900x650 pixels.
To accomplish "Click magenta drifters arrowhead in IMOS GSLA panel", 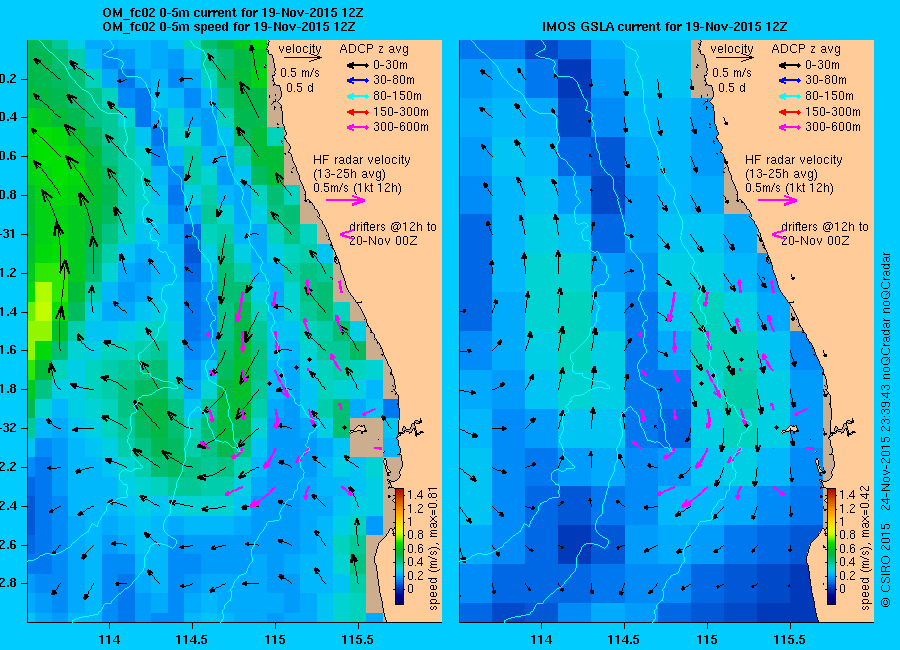I will pyautogui.click(x=778, y=234).
